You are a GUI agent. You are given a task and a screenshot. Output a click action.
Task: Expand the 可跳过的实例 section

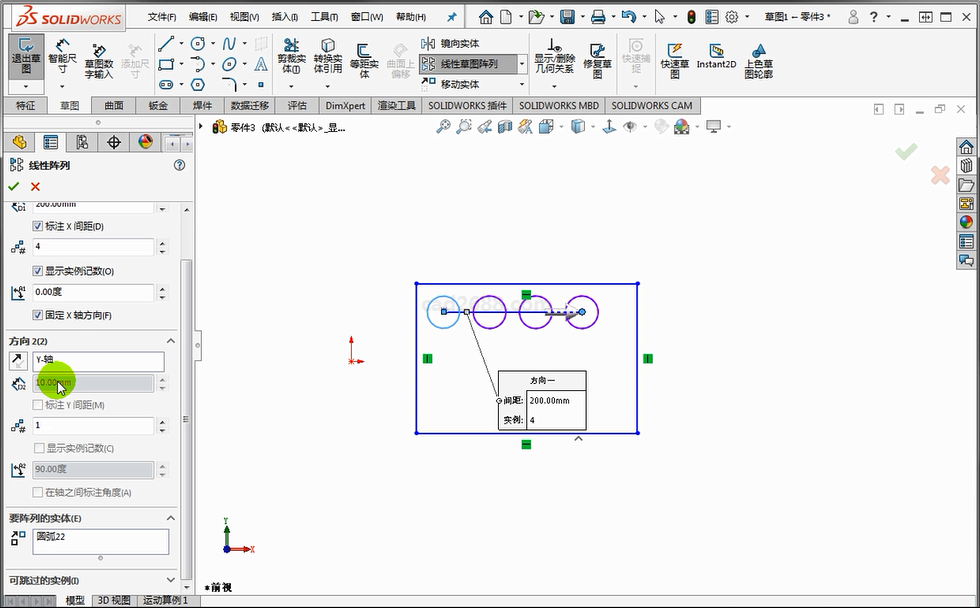170,580
